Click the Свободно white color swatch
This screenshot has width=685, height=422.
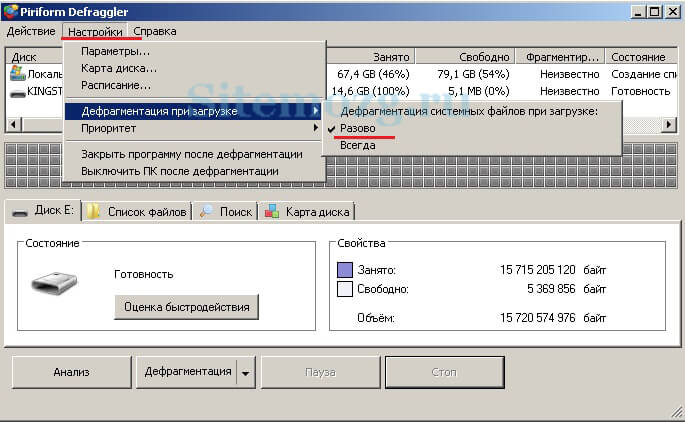tap(345, 289)
